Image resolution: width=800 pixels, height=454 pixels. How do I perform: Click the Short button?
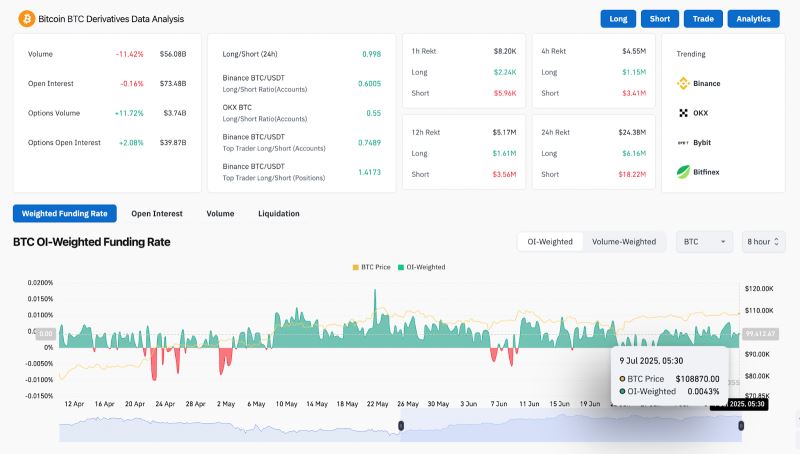pos(660,19)
